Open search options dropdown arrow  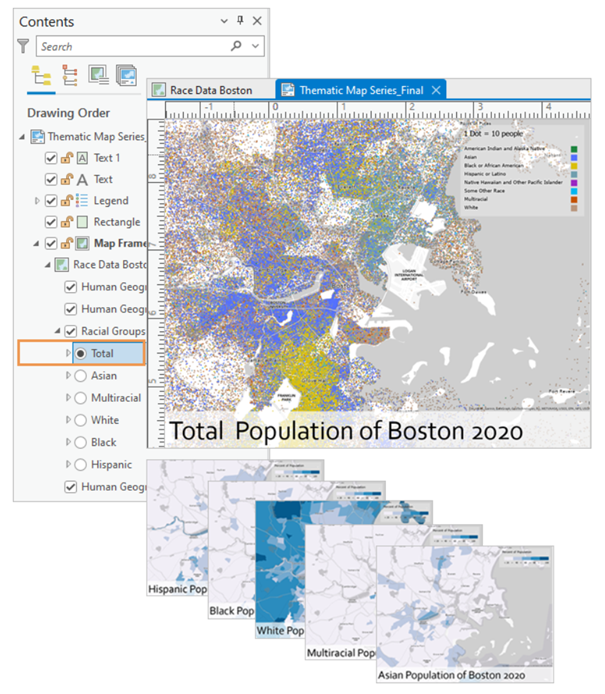coord(255,46)
